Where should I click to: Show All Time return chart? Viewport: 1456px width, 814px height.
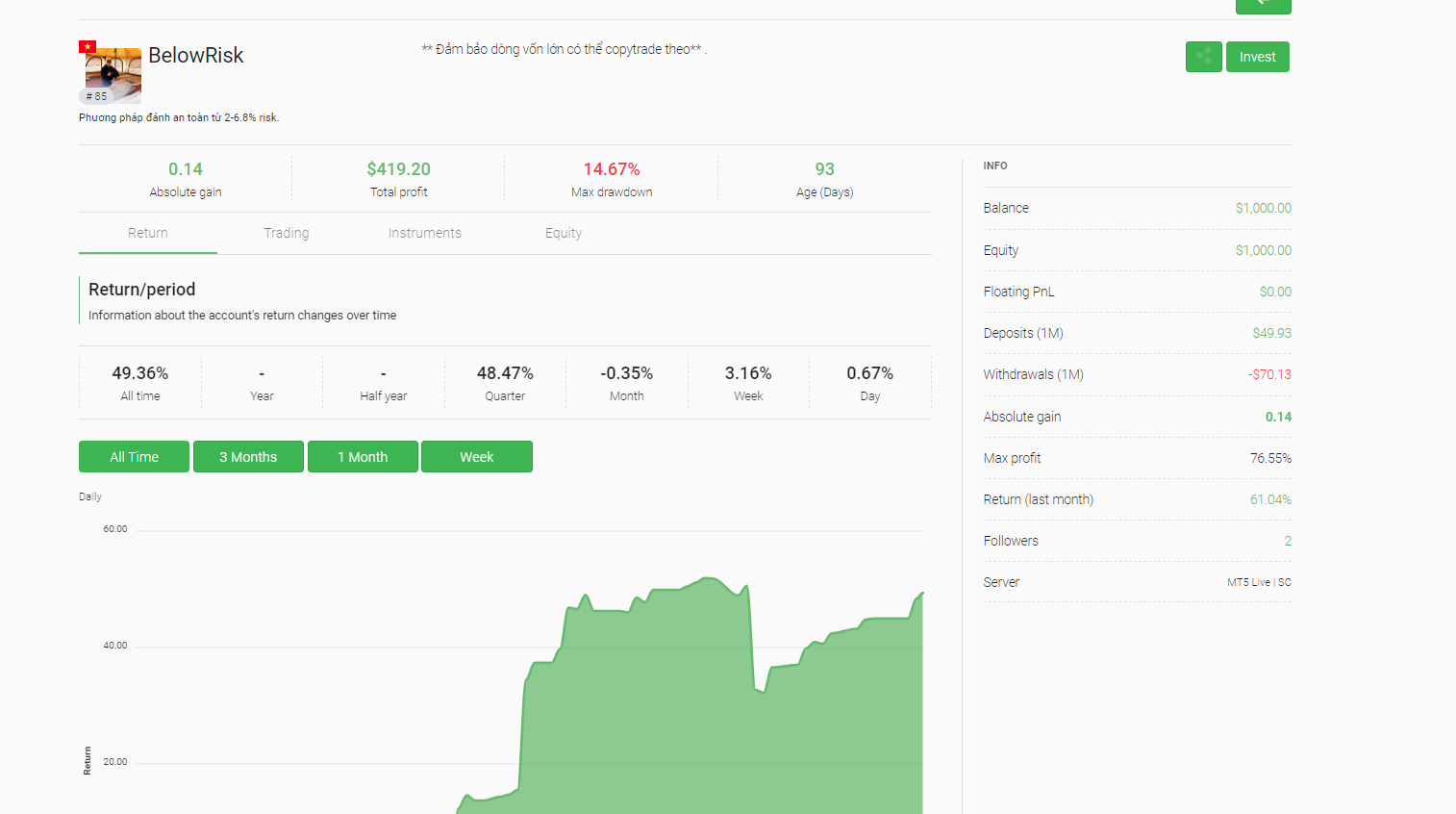134,457
